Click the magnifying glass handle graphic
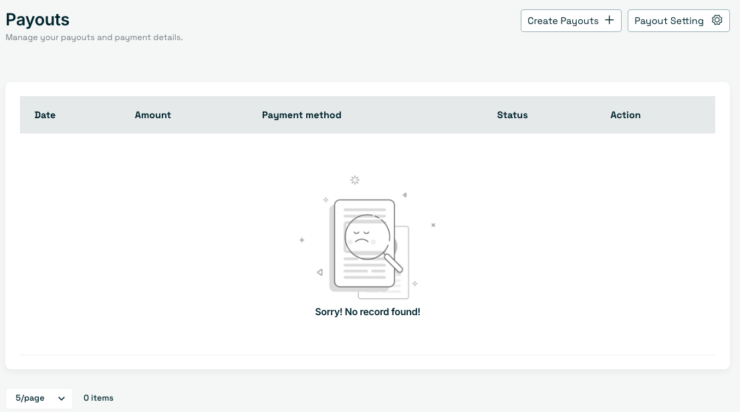The height and width of the screenshot is (412, 740). tap(394, 263)
